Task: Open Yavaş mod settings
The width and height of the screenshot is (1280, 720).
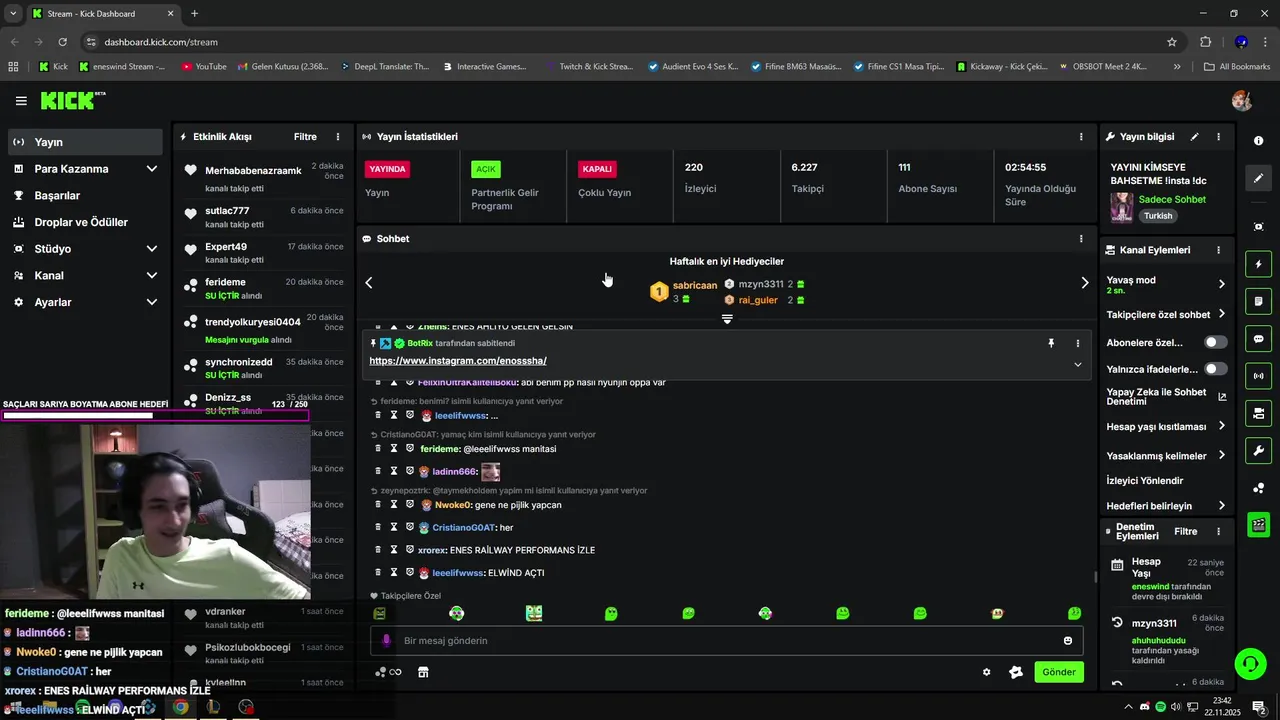Action: pyautogui.click(x=1166, y=284)
